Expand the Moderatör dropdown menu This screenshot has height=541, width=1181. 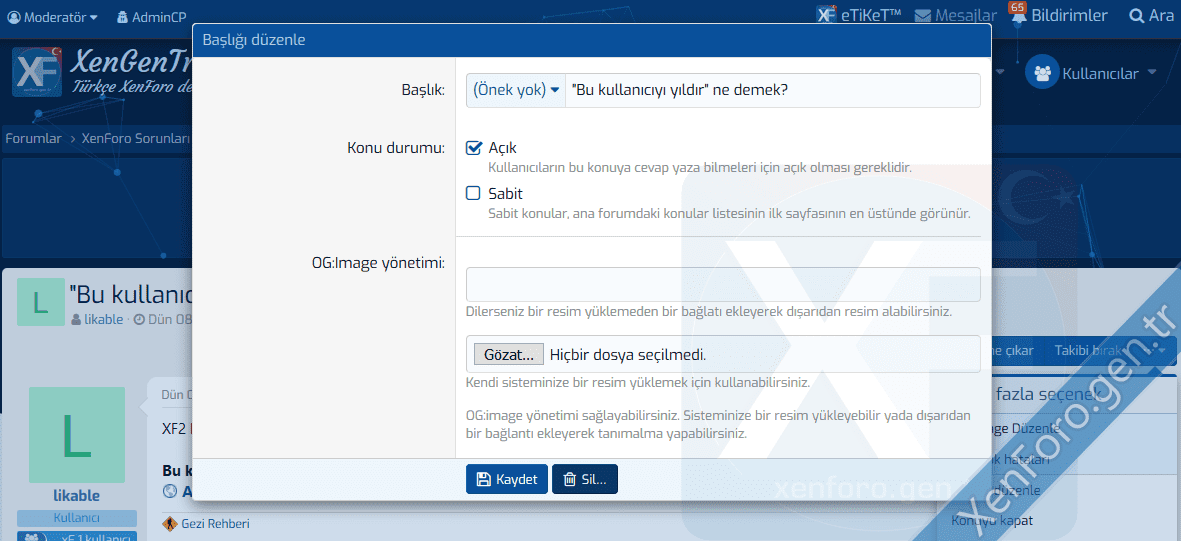point(53,17)
